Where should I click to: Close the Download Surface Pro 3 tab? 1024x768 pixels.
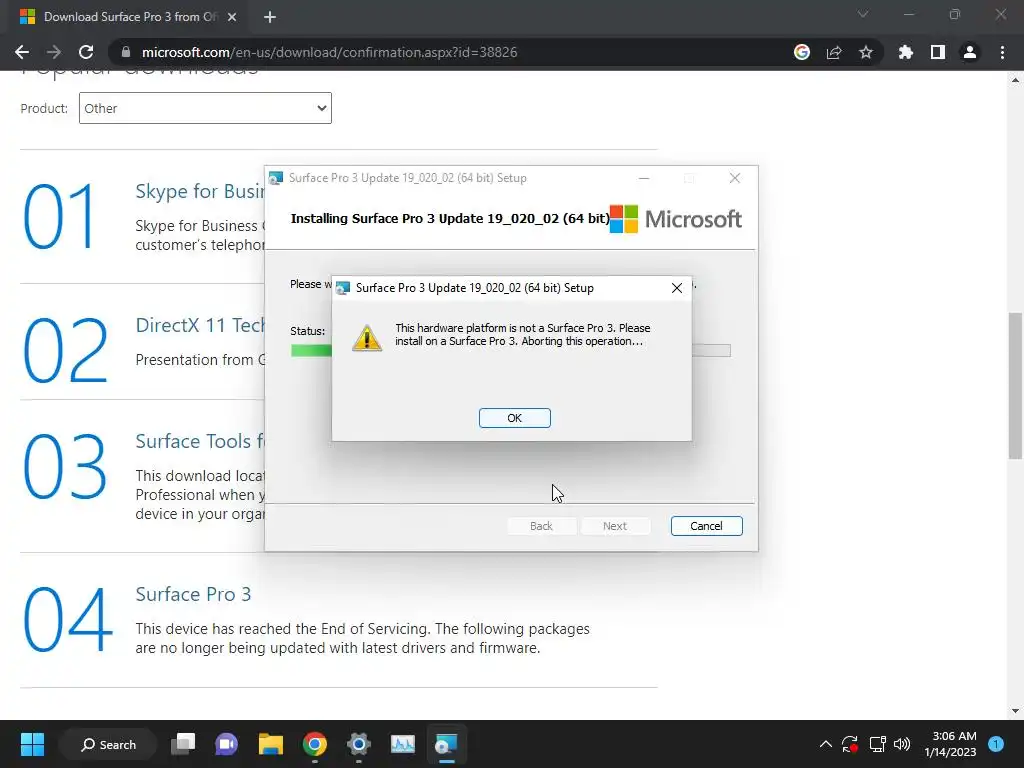232,17
